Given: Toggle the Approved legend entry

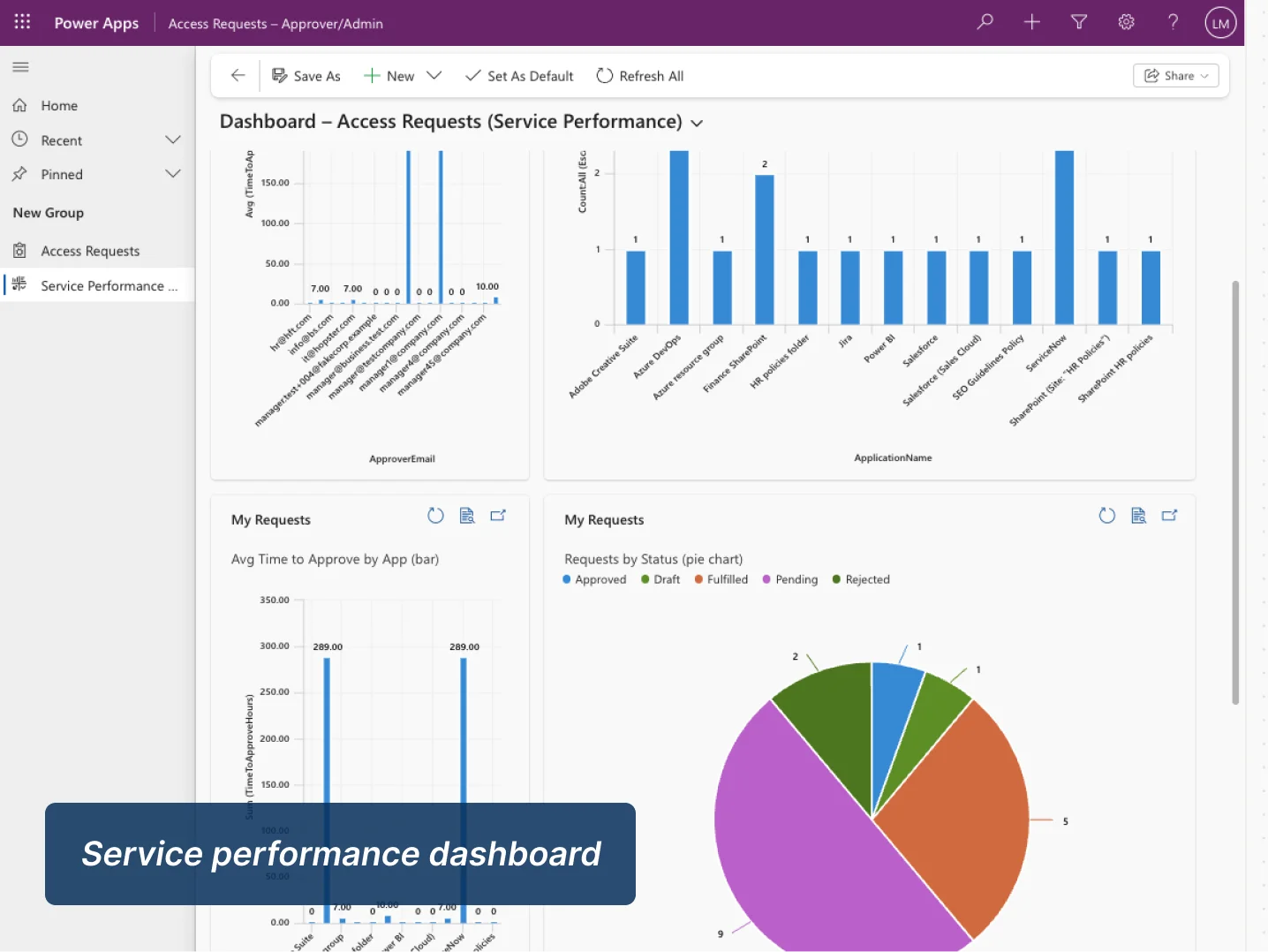Looking at the screenshot, I should [594, 578].
